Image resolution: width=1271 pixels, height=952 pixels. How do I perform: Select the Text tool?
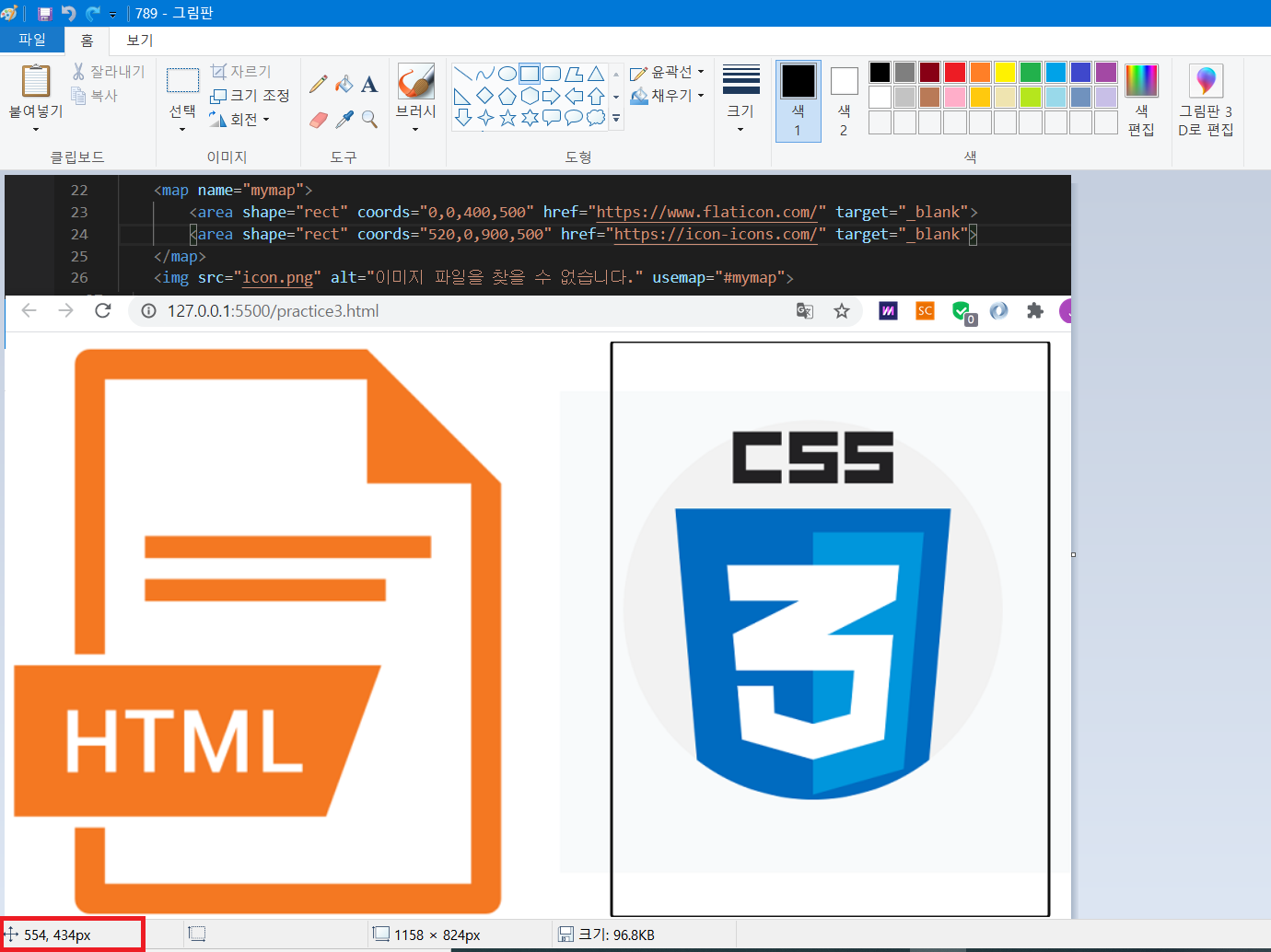[x=369, y=85]
